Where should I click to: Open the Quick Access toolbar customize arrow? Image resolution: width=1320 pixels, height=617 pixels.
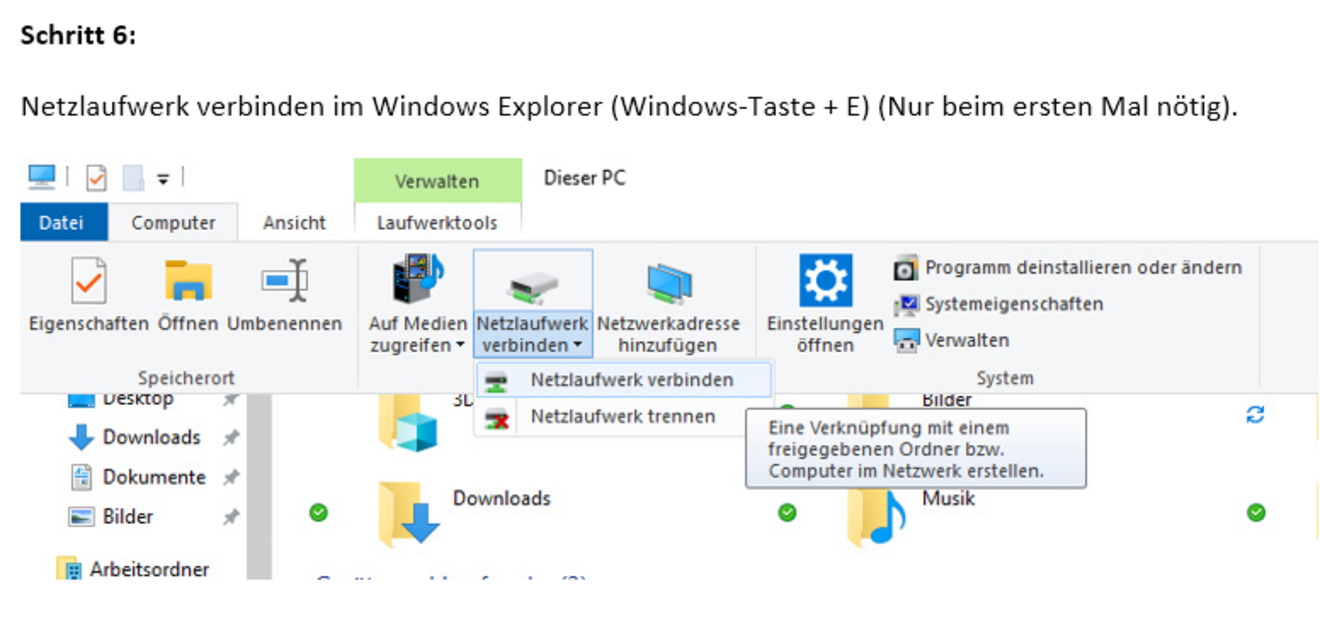click(163, 179)
